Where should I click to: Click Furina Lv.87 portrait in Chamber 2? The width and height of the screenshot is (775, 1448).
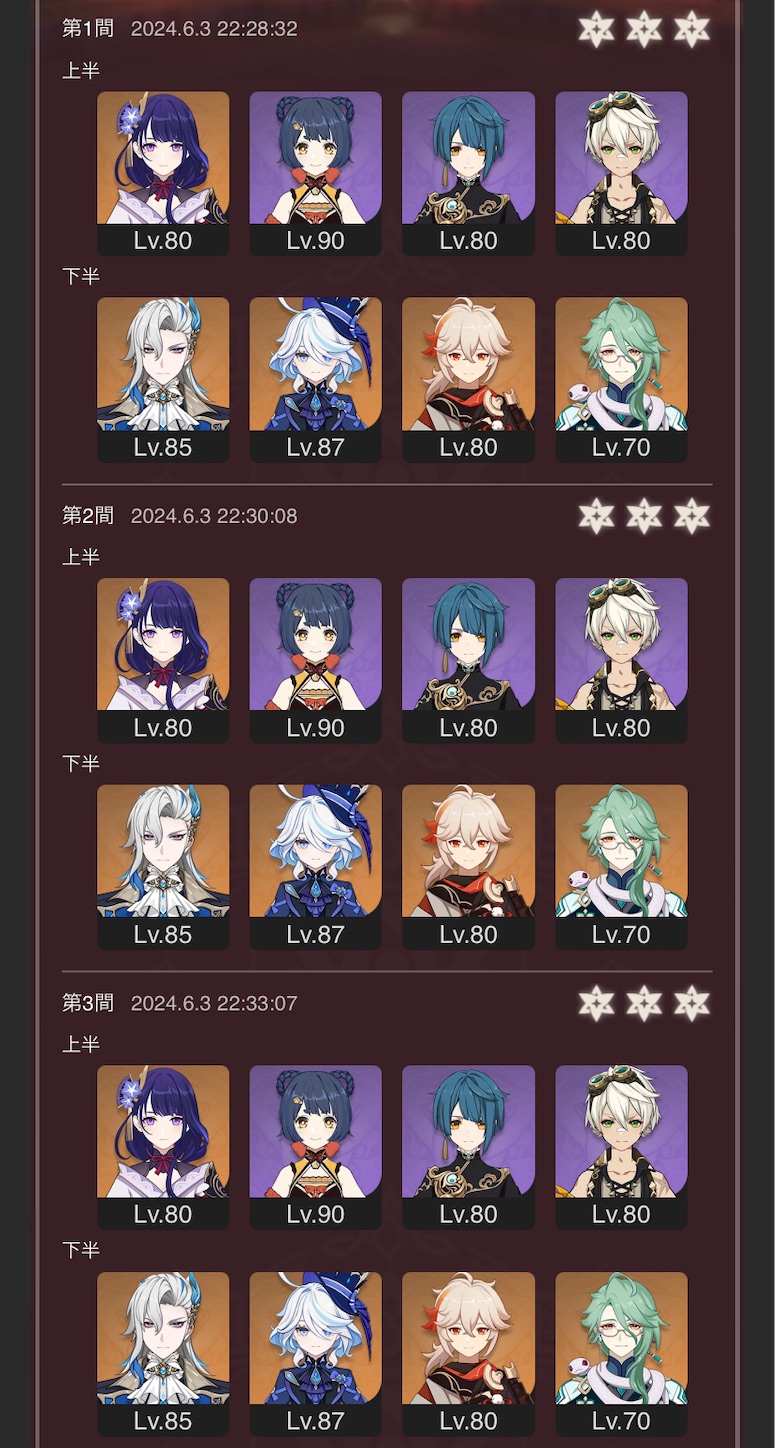[x=315, y=867]
